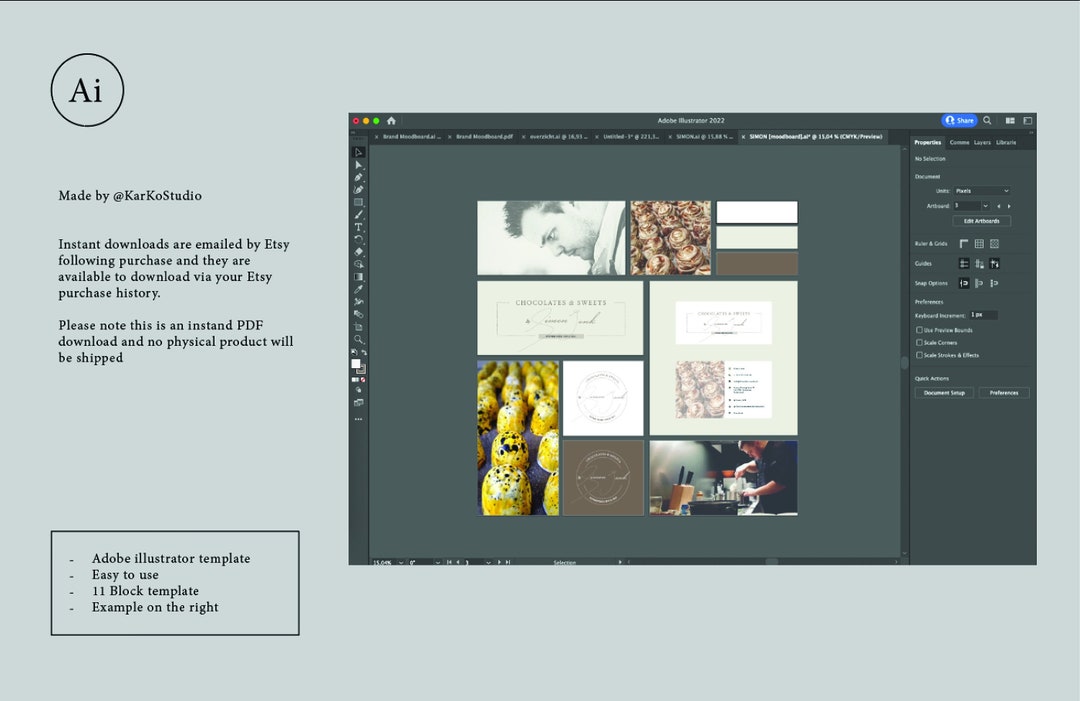This screenshot has width=1080, height=701.
Task: Switch to Brand Moodboard.pdf tab
Action: point(484,137)
